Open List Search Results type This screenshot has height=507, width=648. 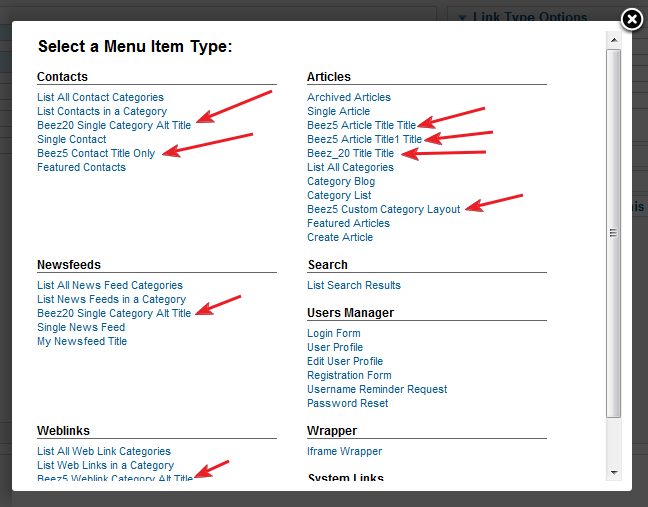[x=354, y=285]
